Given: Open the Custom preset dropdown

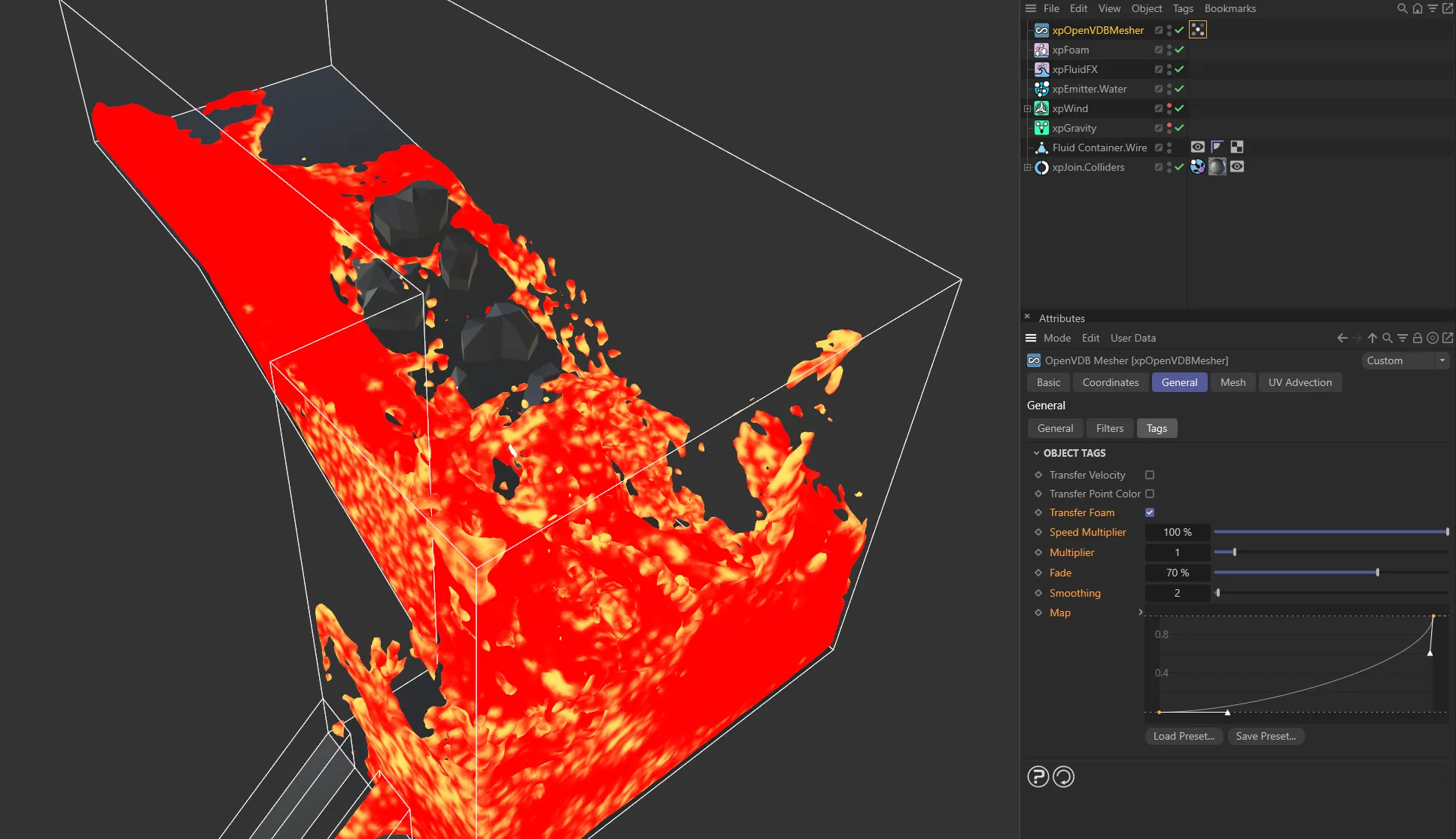Looking at the screenshot, I should pyautogui.click(x=1404, y=360).
